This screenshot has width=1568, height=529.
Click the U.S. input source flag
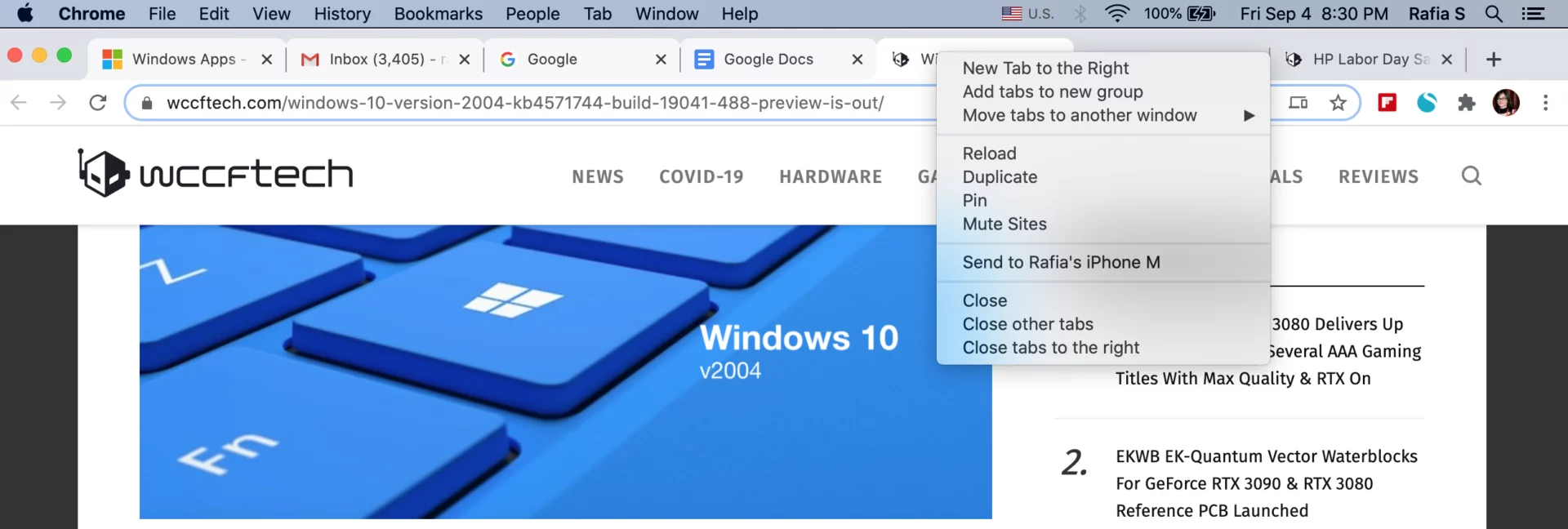[1012, 14]
